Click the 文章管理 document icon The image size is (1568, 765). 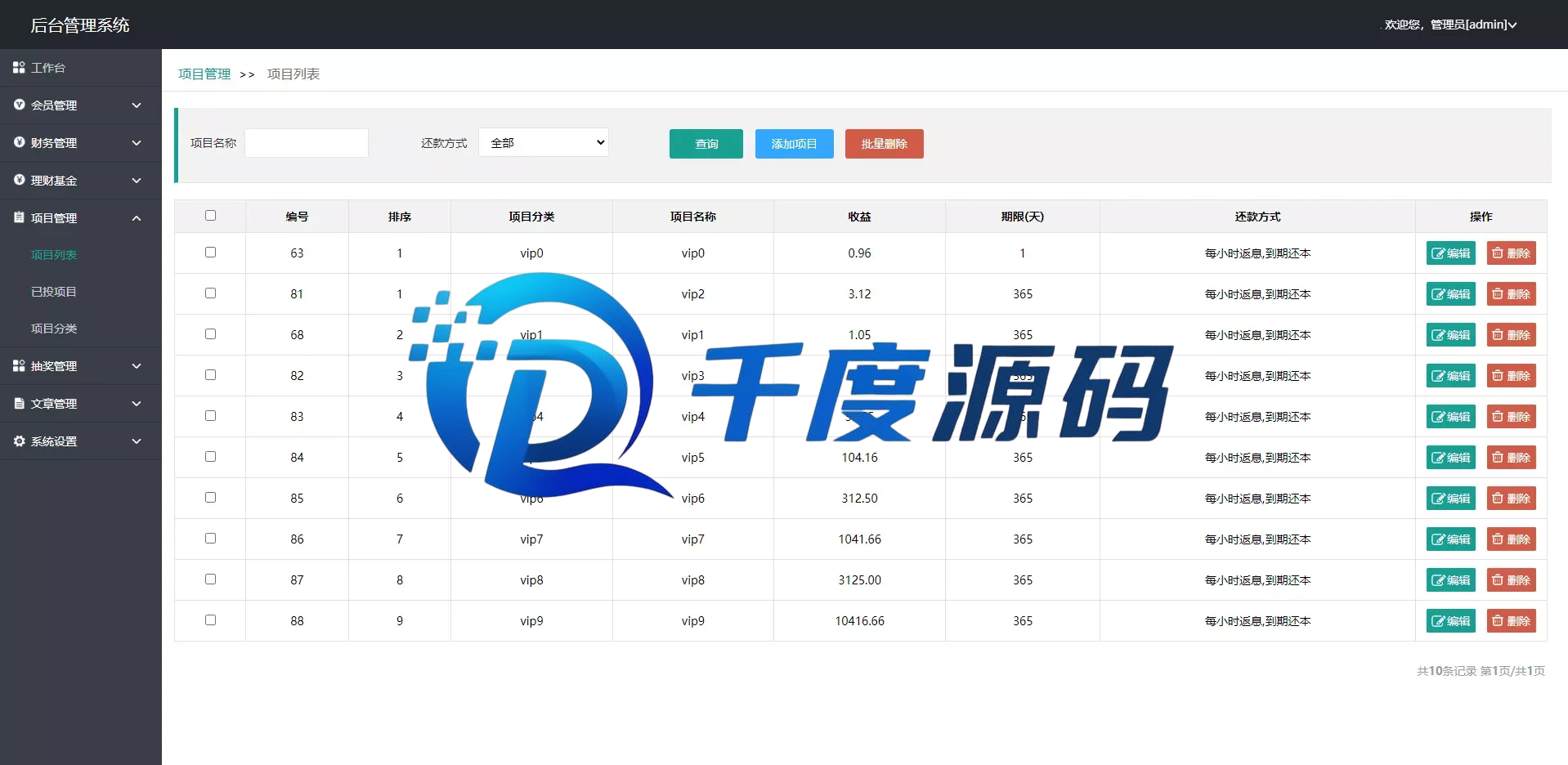[19, 403]
